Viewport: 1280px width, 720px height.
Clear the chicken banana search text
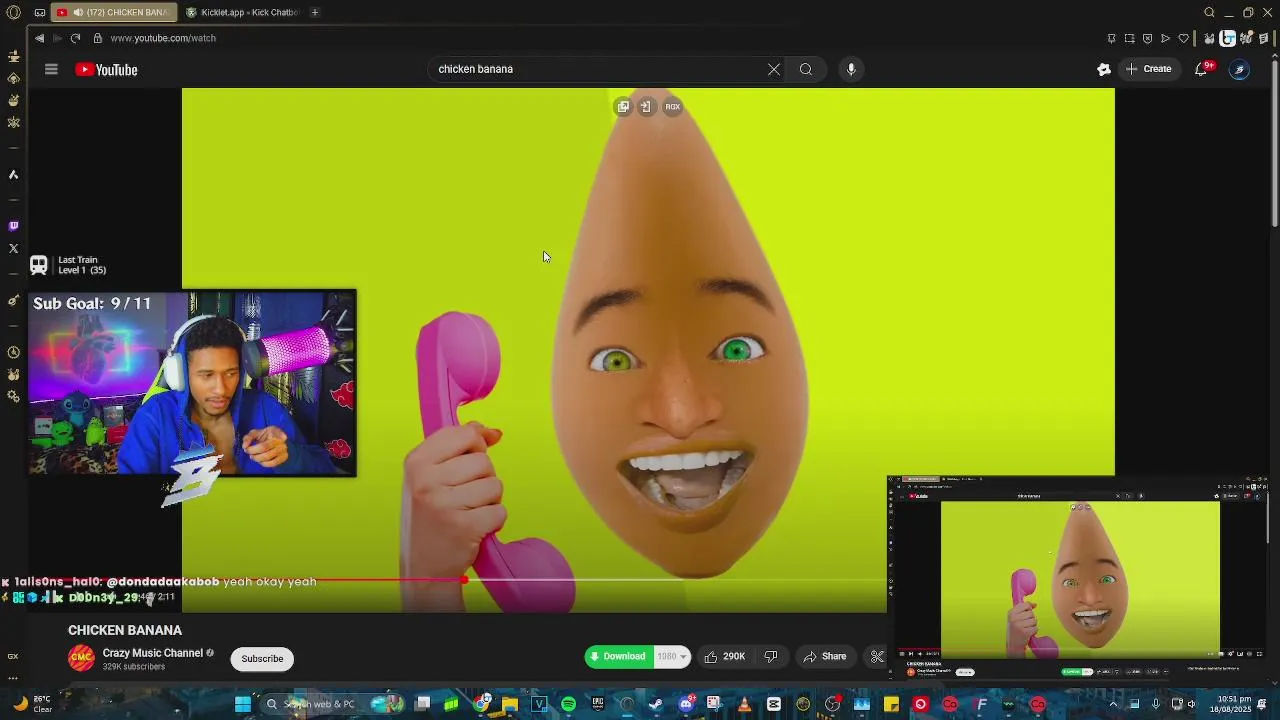pyautogui.click(x=773, y=69)
